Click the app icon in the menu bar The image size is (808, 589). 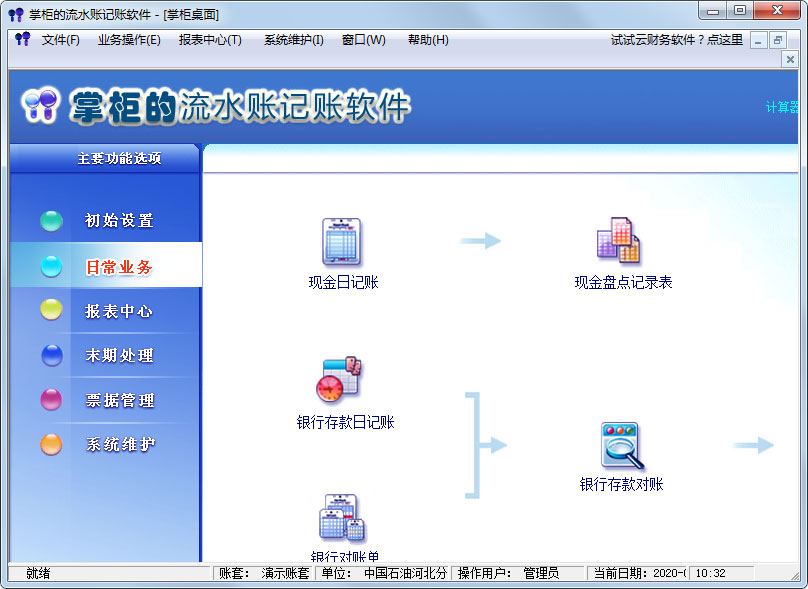click(23, 39)
